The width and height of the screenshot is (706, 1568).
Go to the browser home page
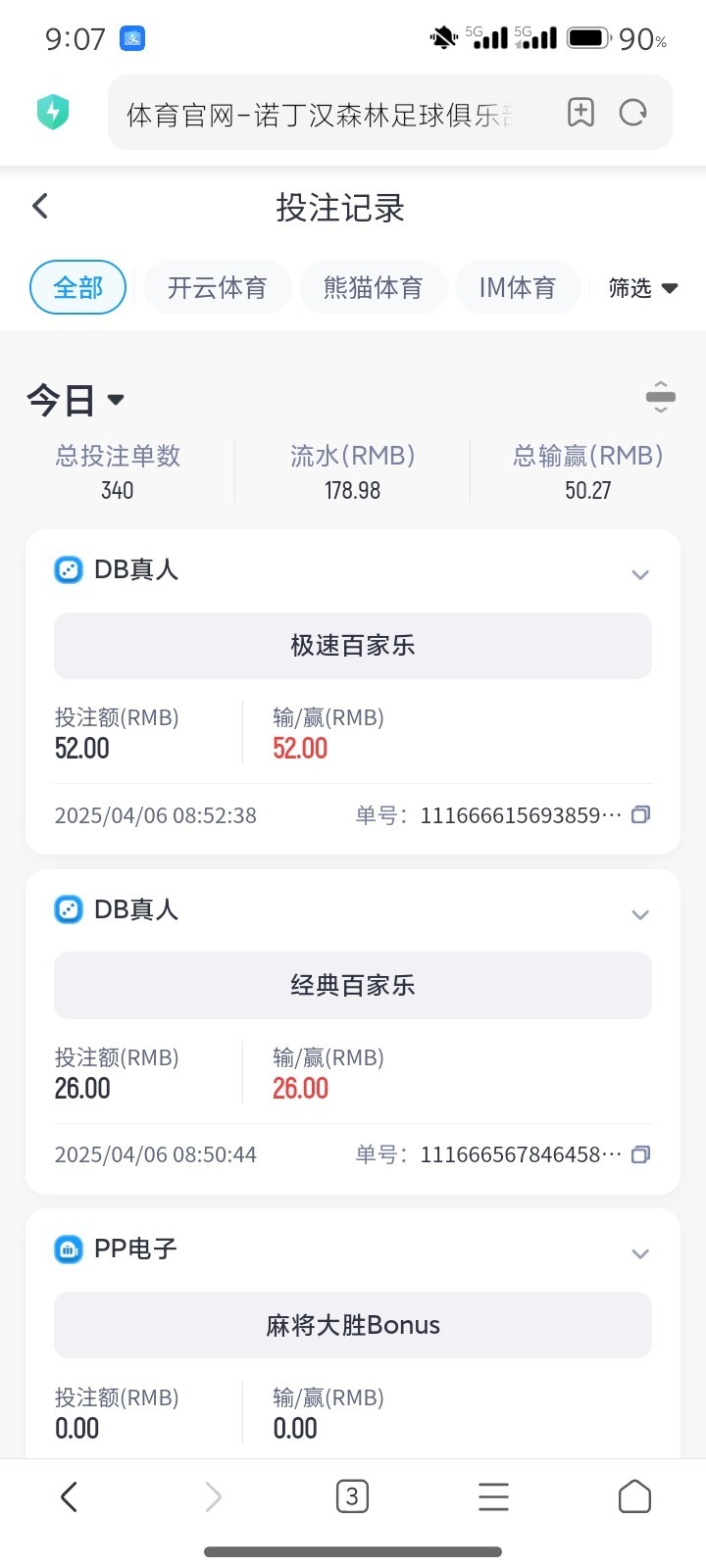click(x=634, y=1496)
